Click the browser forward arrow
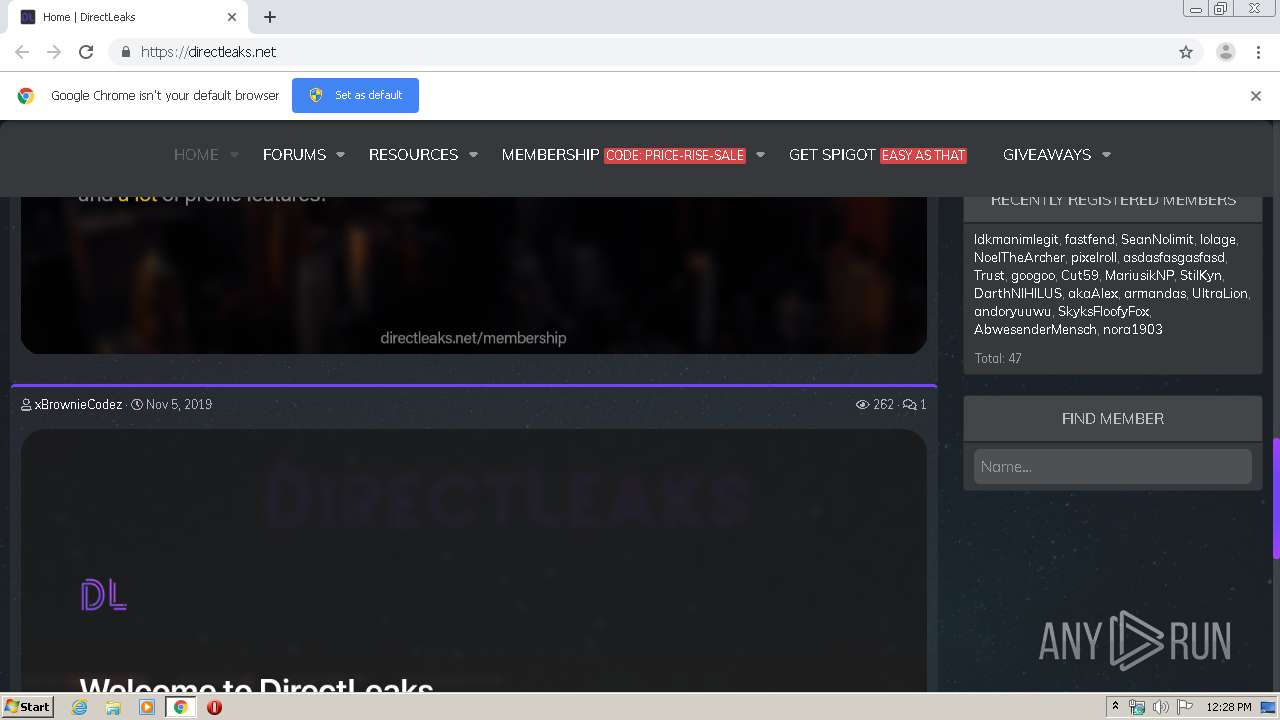 point(54,52)
